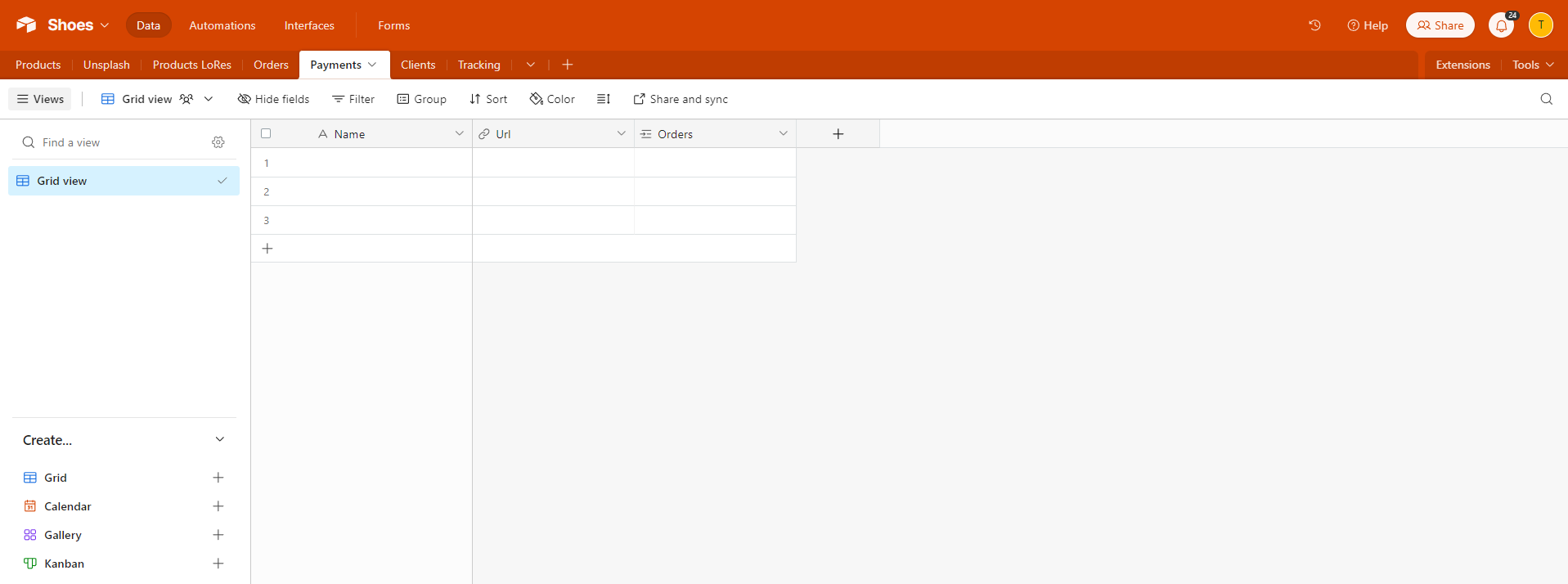The image size is (1568, 584).
Task: Add a new Calendar view with plus
Action: coord(218,506)
